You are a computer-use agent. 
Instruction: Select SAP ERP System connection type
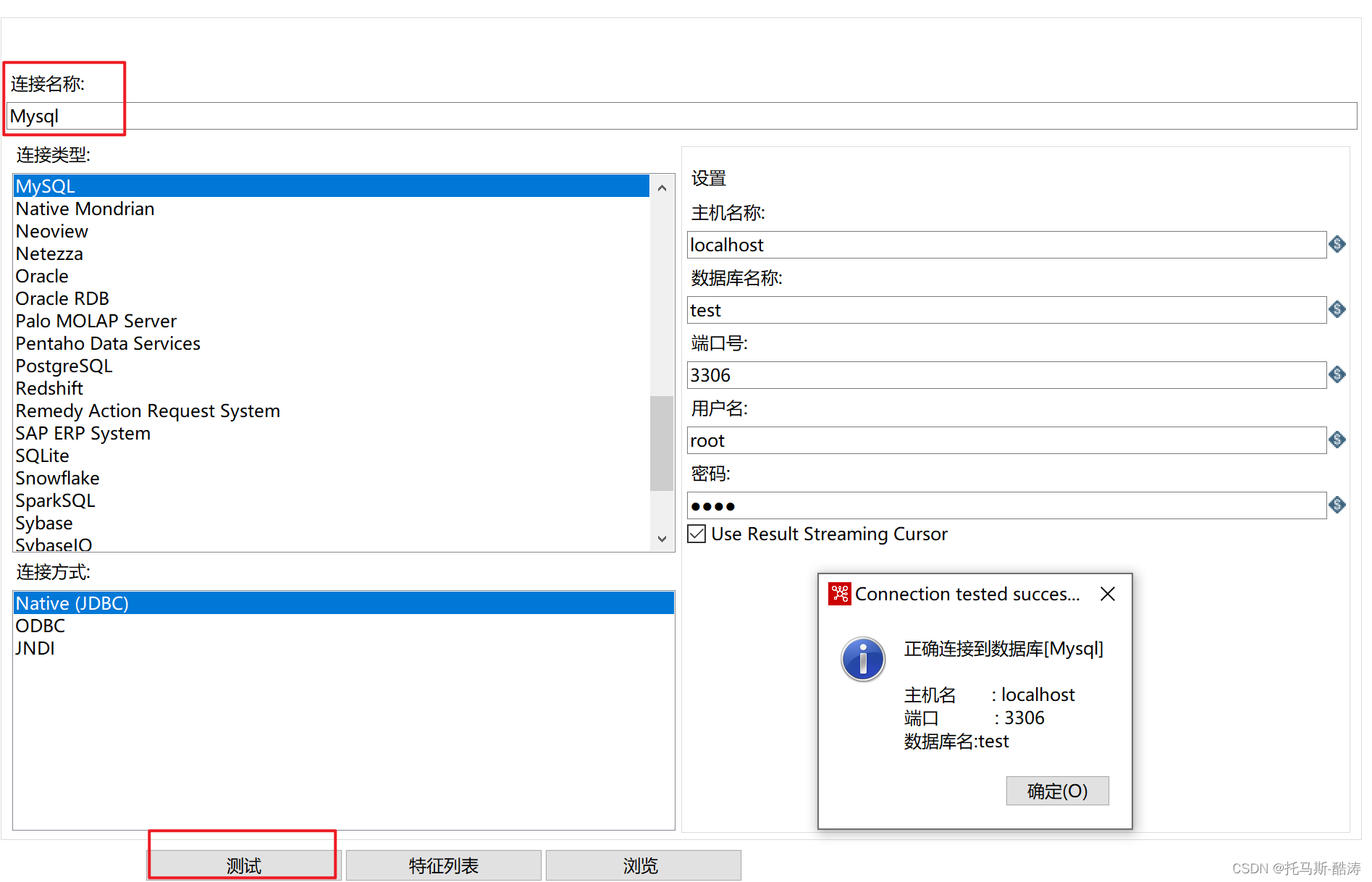332,433
